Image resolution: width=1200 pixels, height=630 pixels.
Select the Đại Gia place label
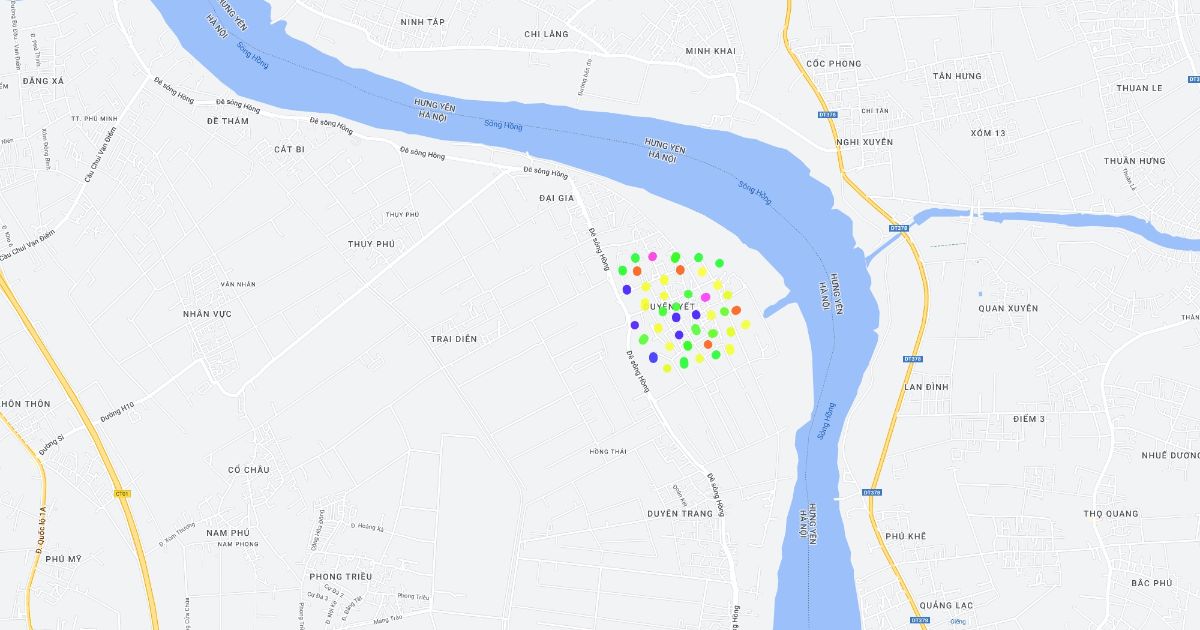(x=556, y=198)
